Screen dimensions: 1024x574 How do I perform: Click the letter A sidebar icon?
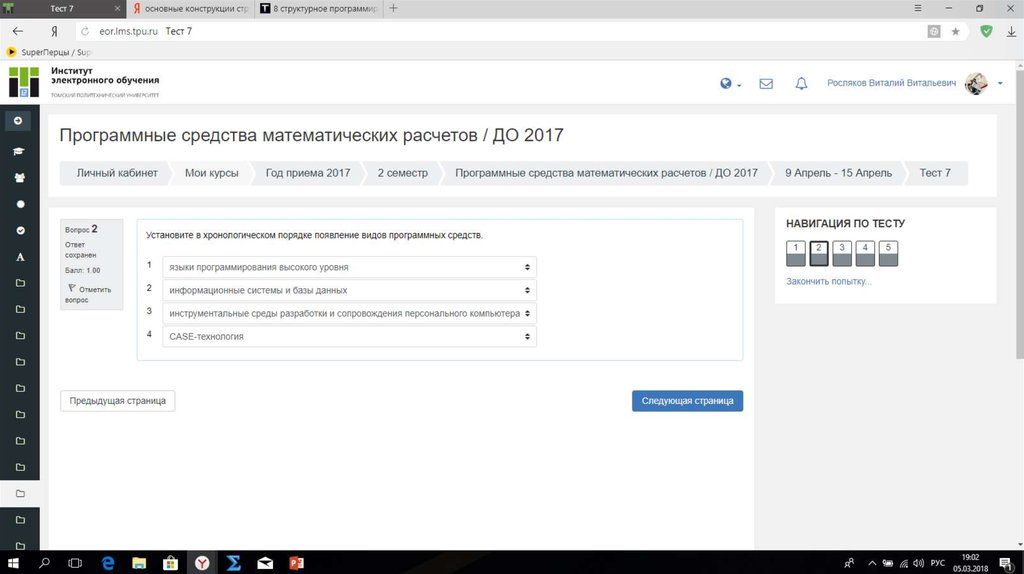pyautogui.click(x=20, y=257)
